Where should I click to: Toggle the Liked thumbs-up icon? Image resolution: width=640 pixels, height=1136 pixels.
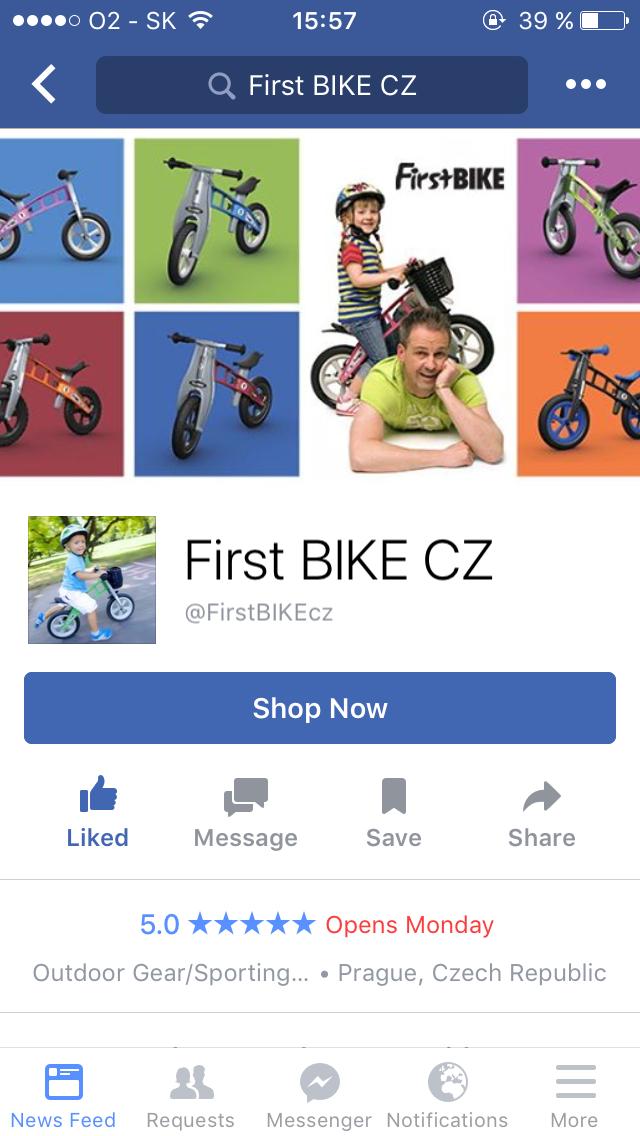[x=98, y=793]
